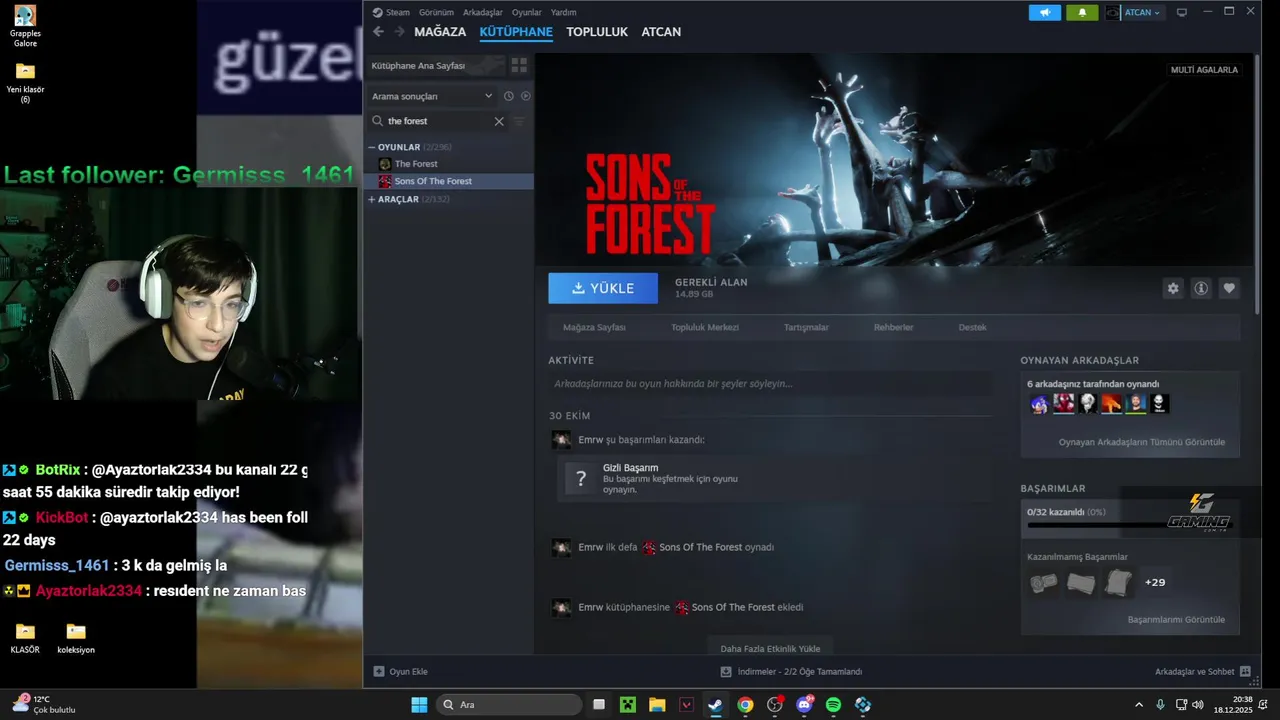1280x720 pixels.
Task: Go back using the Steam back arrow
Action: tap(378, 32)
